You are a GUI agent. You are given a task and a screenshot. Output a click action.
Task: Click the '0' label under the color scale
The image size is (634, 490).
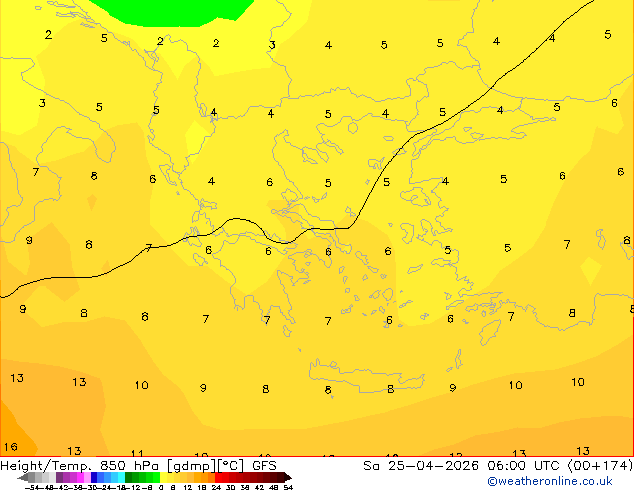click(x=161, y=487)
